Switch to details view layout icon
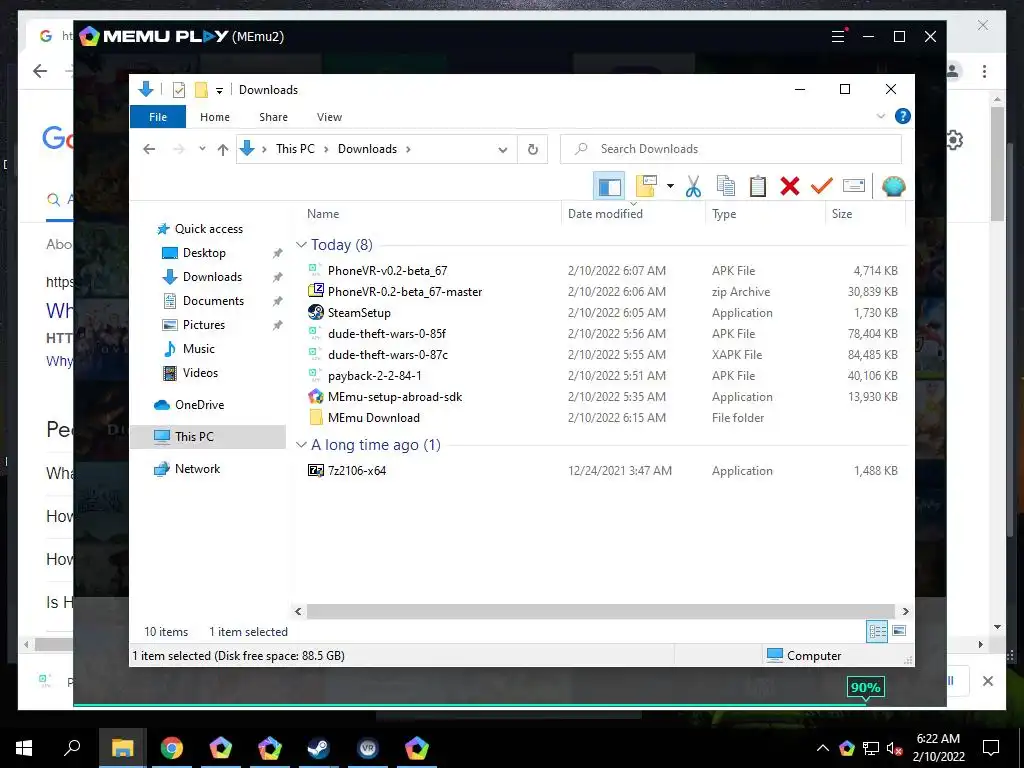The width and height of the screenshot is (1024, 768). tap(877, 631)
